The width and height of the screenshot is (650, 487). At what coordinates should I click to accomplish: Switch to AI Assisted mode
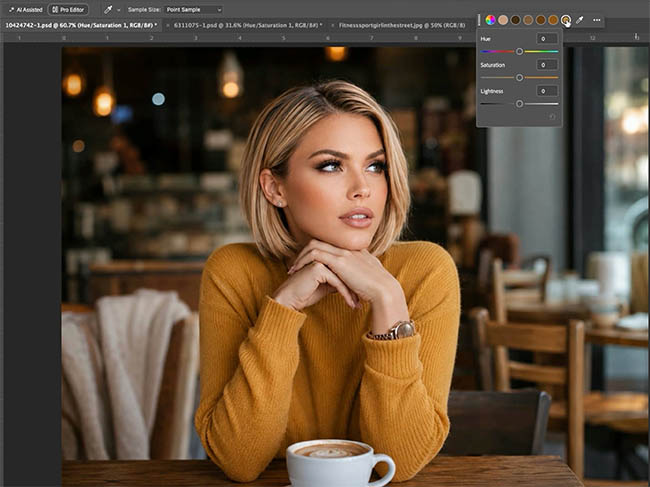coord(25,10)
